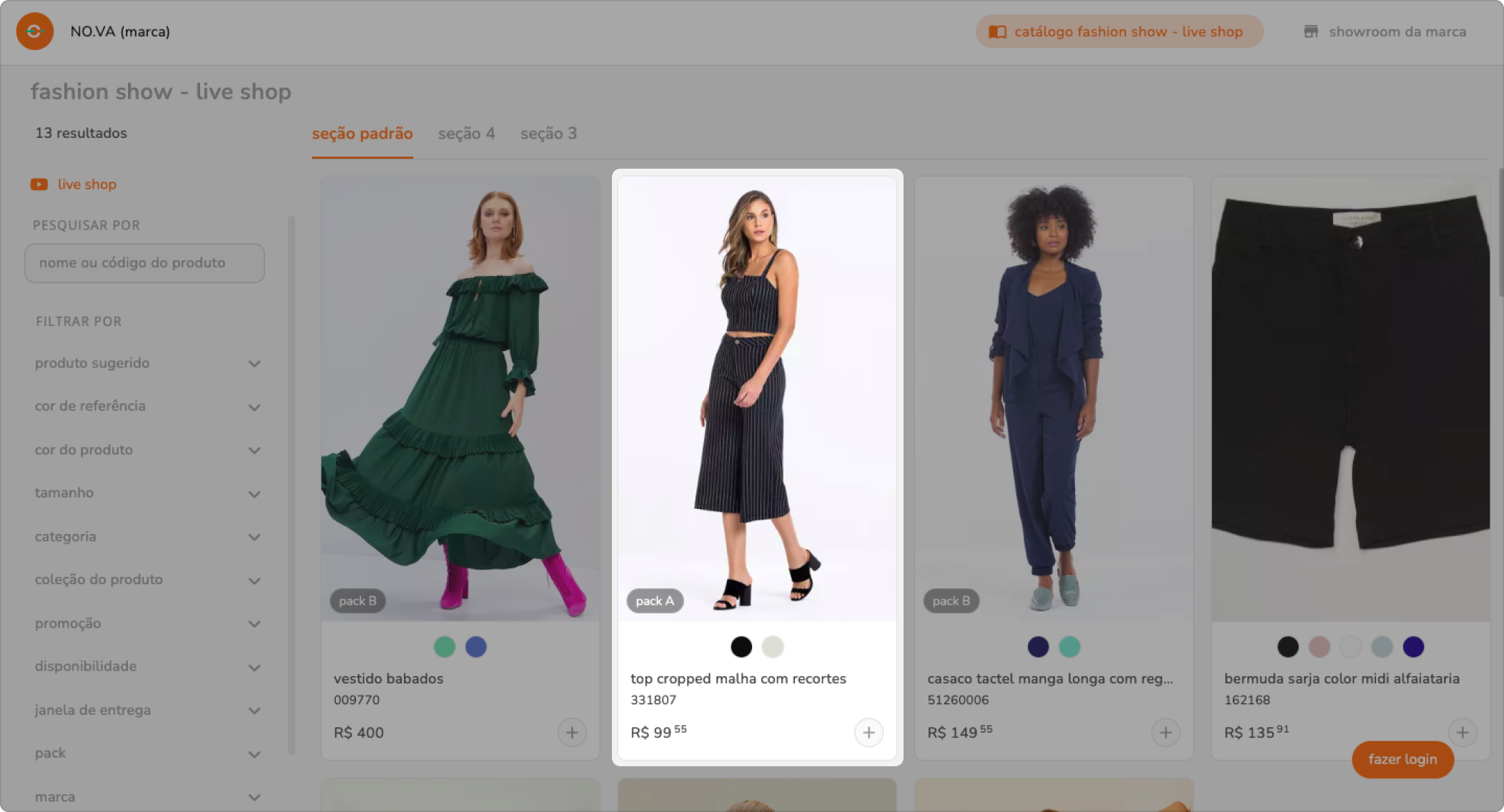
Task: Add bermuda sarja with plus icon
Action: coord(1462,733)
